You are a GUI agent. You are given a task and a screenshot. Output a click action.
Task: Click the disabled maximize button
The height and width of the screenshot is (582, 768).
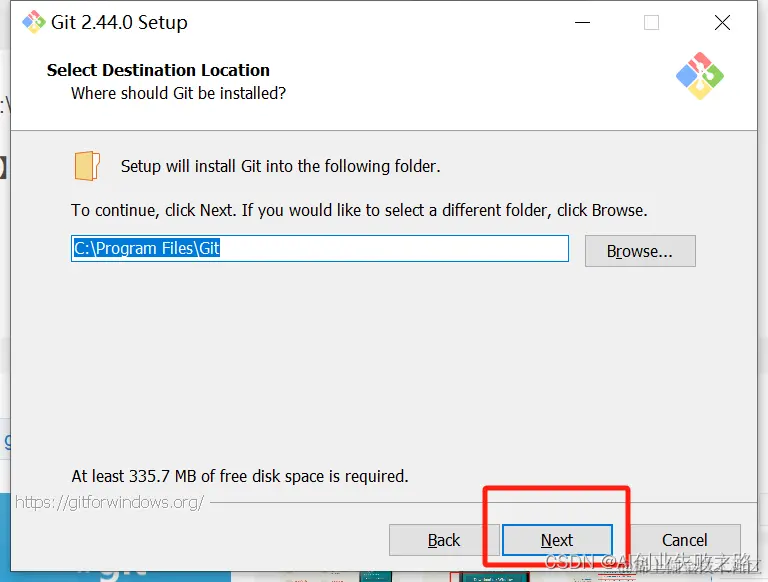pyautogui.click(x=651, y=23)
